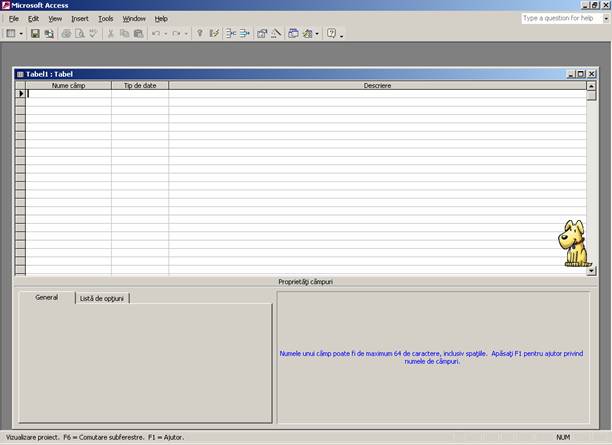Expand the New Object dropdown arrow
The width and height of the screenshot is (612, 445).
317,34
